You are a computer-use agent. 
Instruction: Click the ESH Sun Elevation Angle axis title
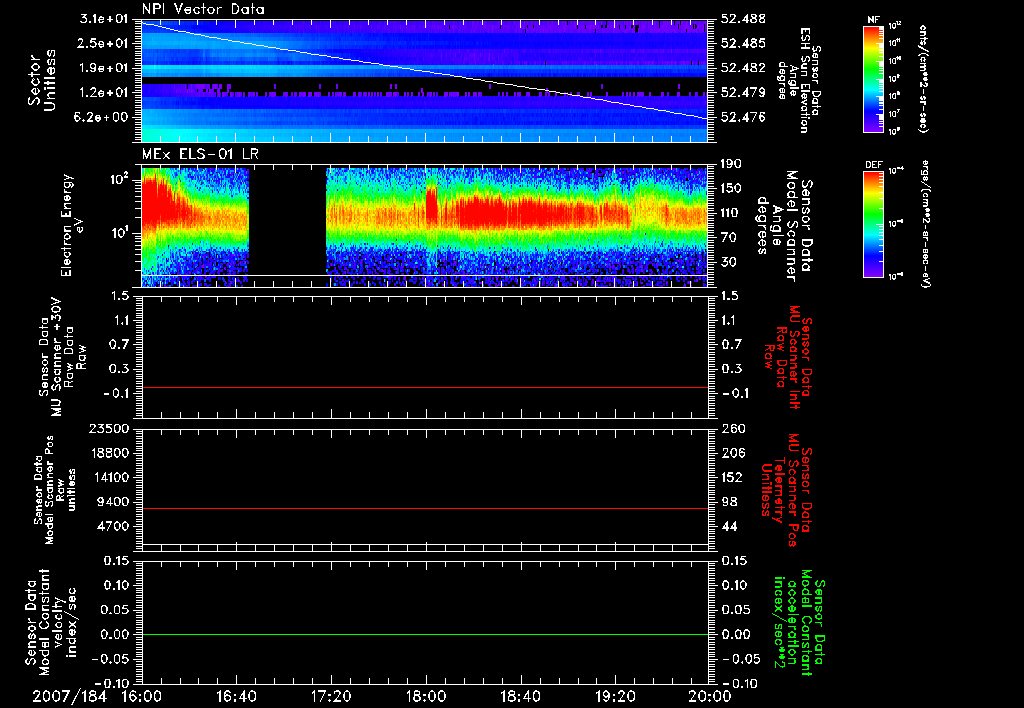point(797,80)
